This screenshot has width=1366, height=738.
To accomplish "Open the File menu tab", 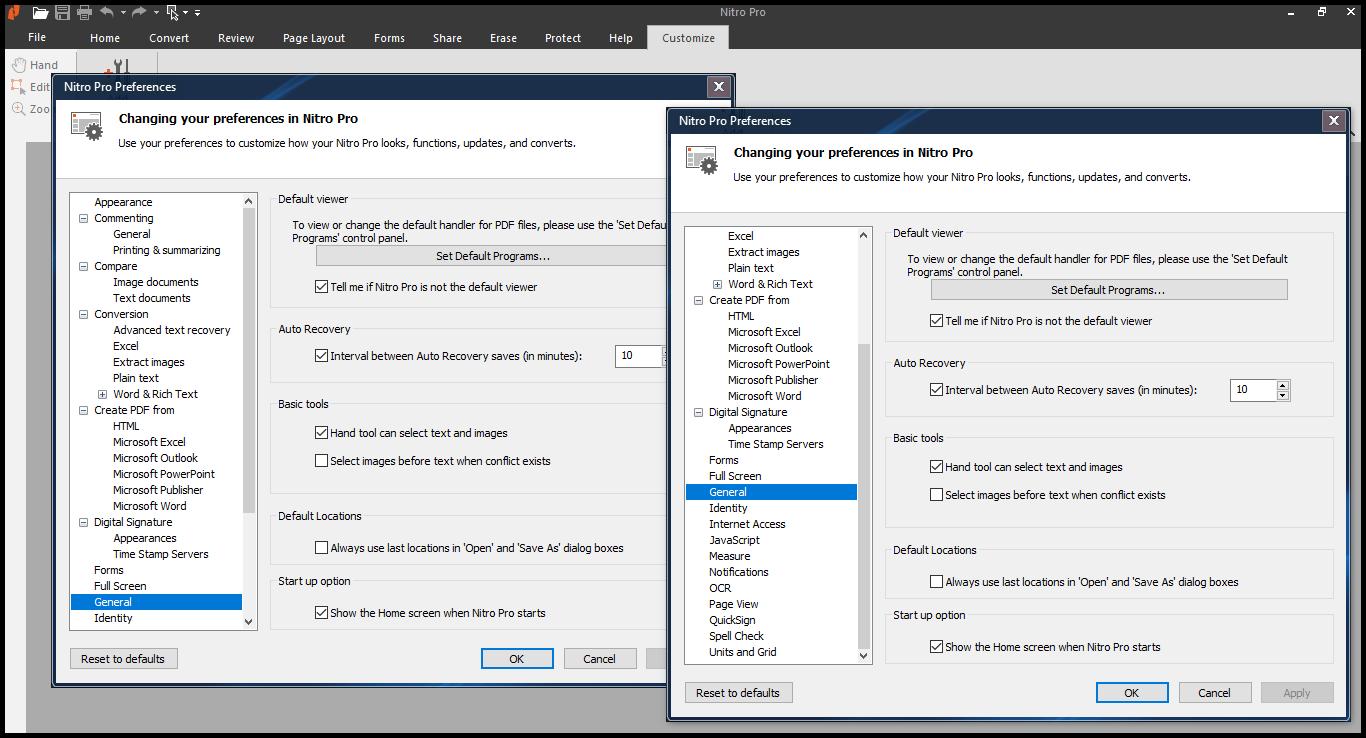I will [x=37, y=37].
